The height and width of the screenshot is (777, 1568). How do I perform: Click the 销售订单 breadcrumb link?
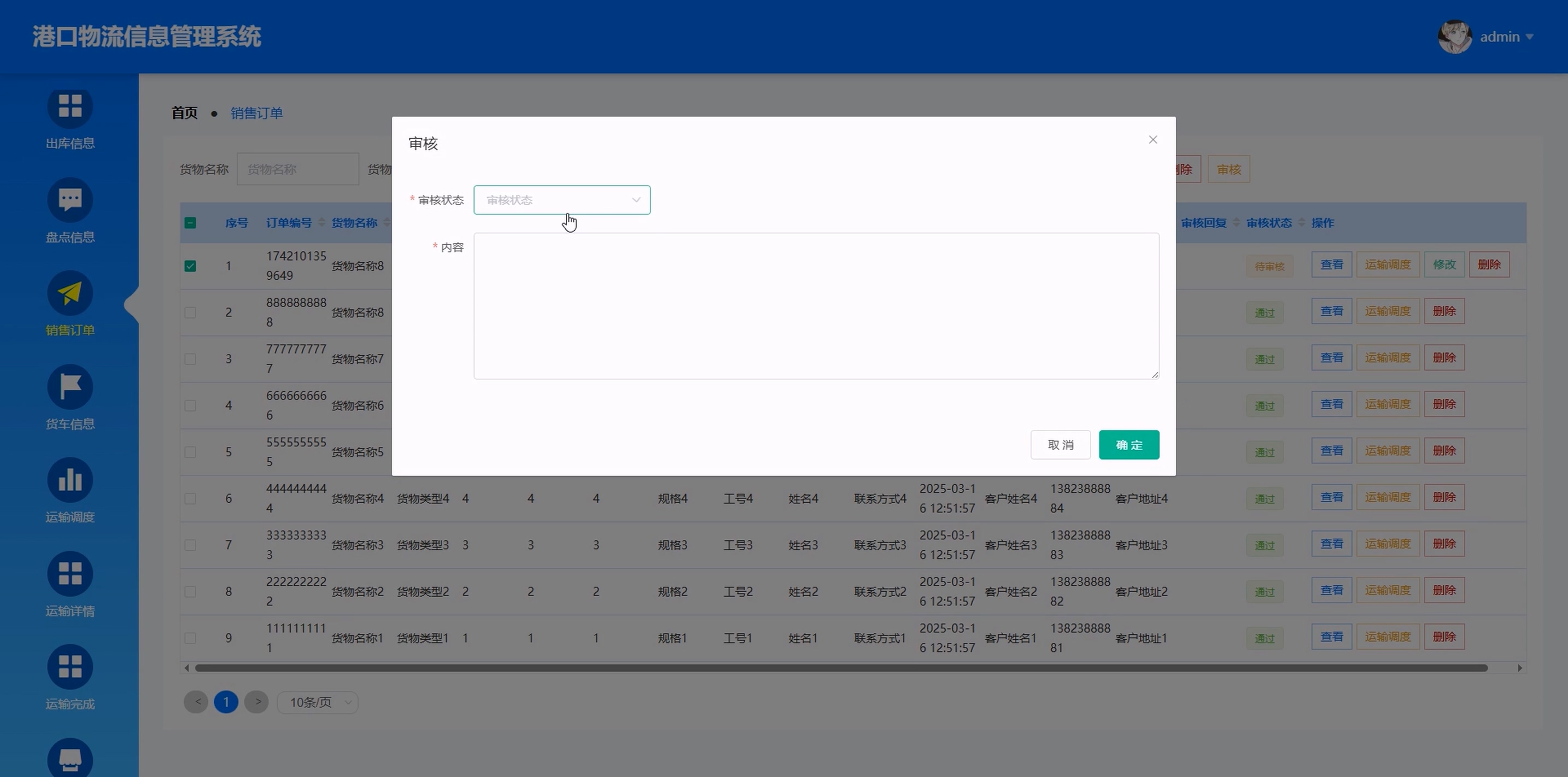[x=256, y=113]
